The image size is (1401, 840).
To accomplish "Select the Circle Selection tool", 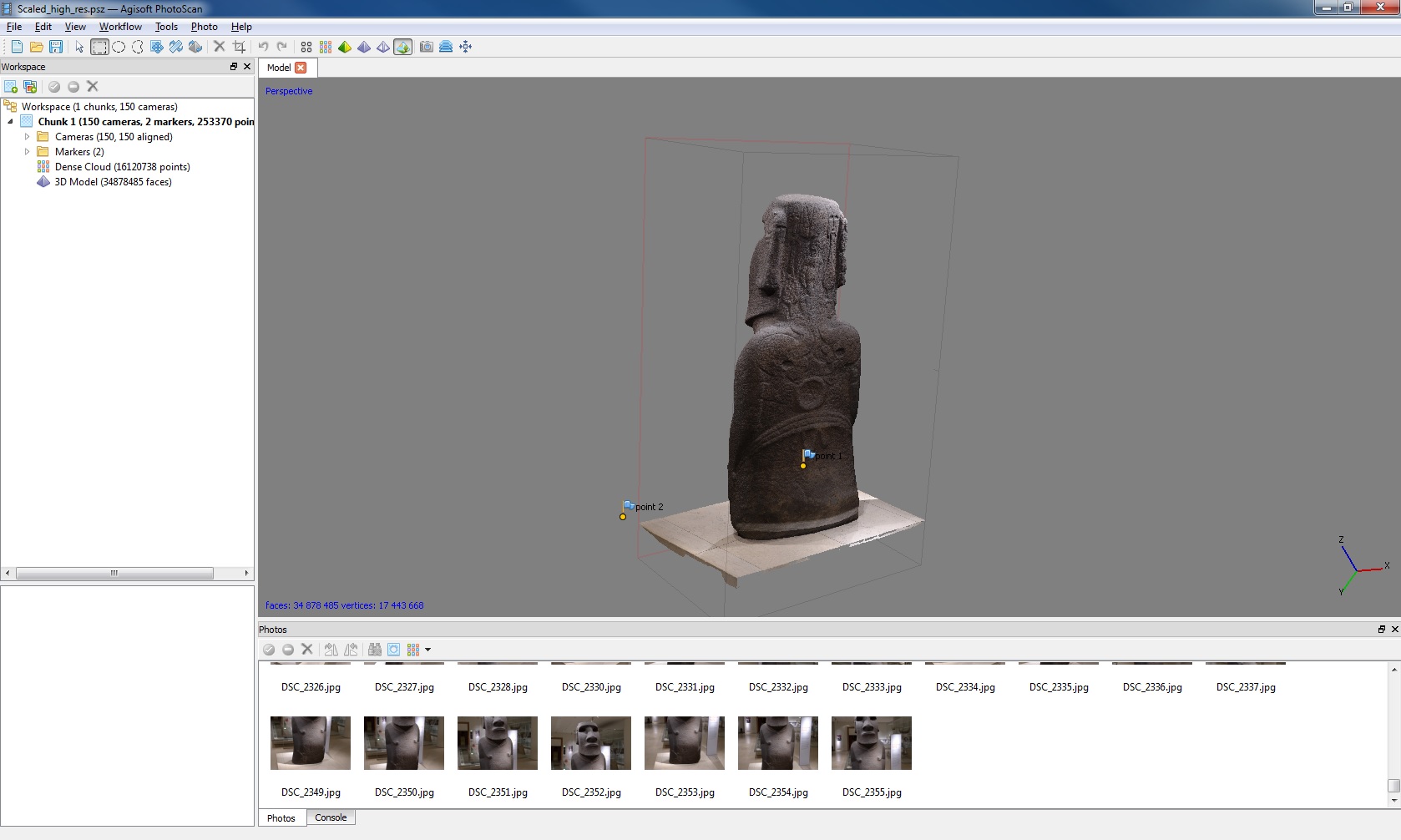I will pyautogui.click(x=119, y=47).
